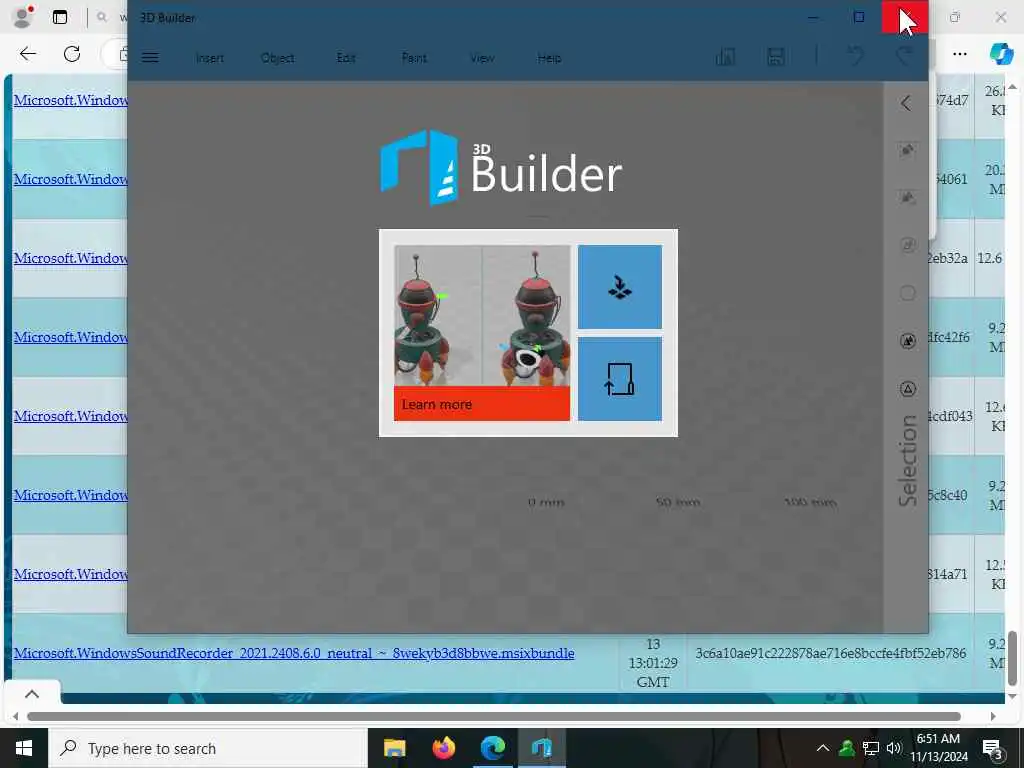Click the Type here to search box
The height and width of the screenshot is (768, 1024).
(x=208, y=748)
